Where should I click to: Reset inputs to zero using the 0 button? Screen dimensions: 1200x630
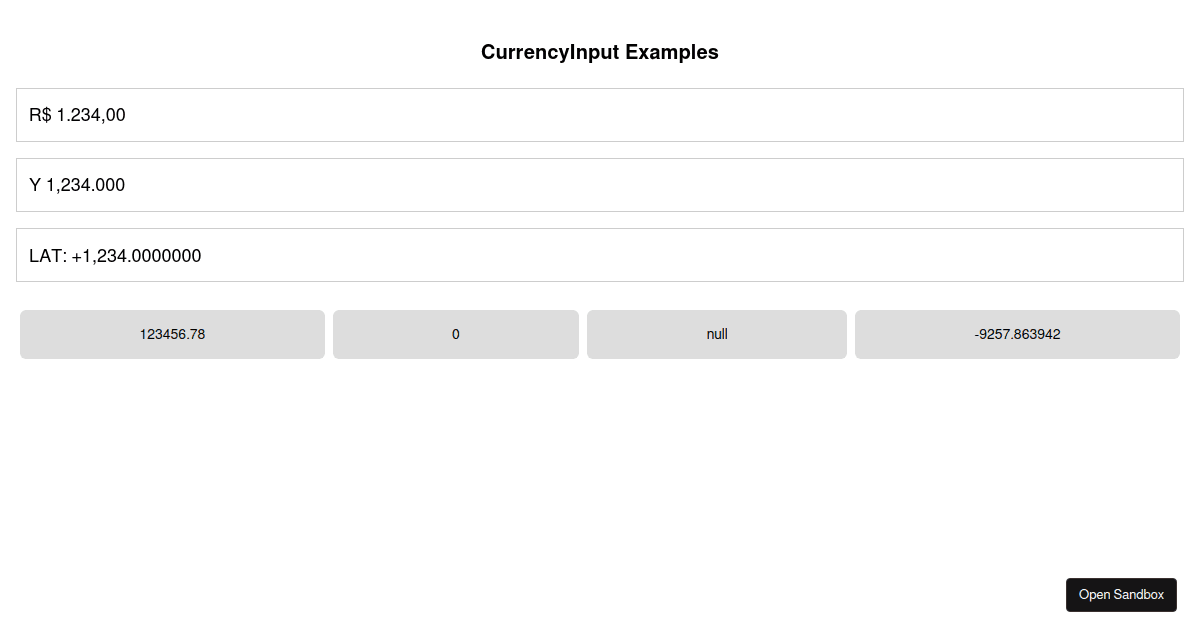click(456, 334)
